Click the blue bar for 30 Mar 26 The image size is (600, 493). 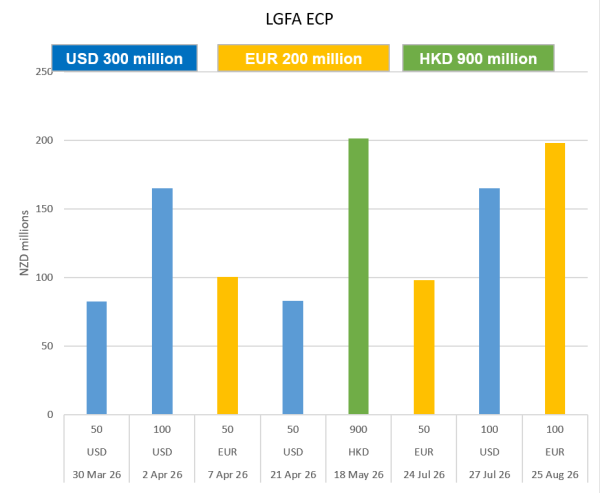pyautogui.click(x=96, y=358)
